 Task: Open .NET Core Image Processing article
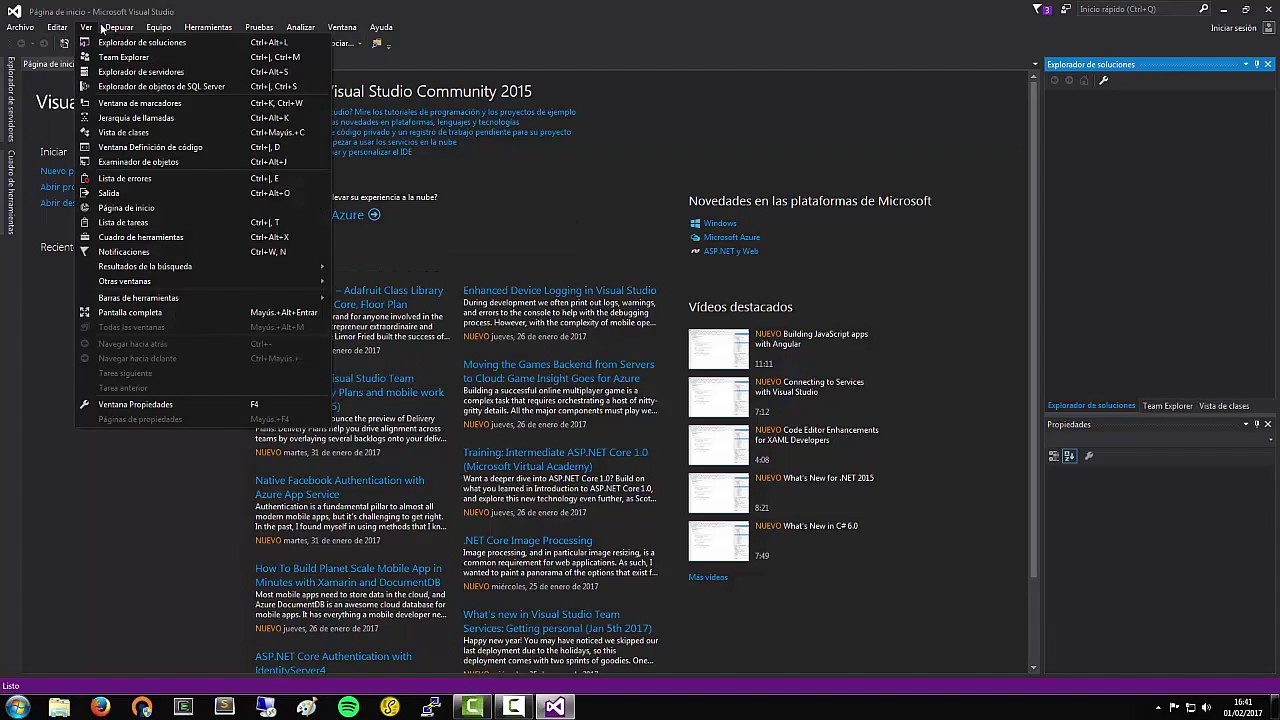coord(527,540)
